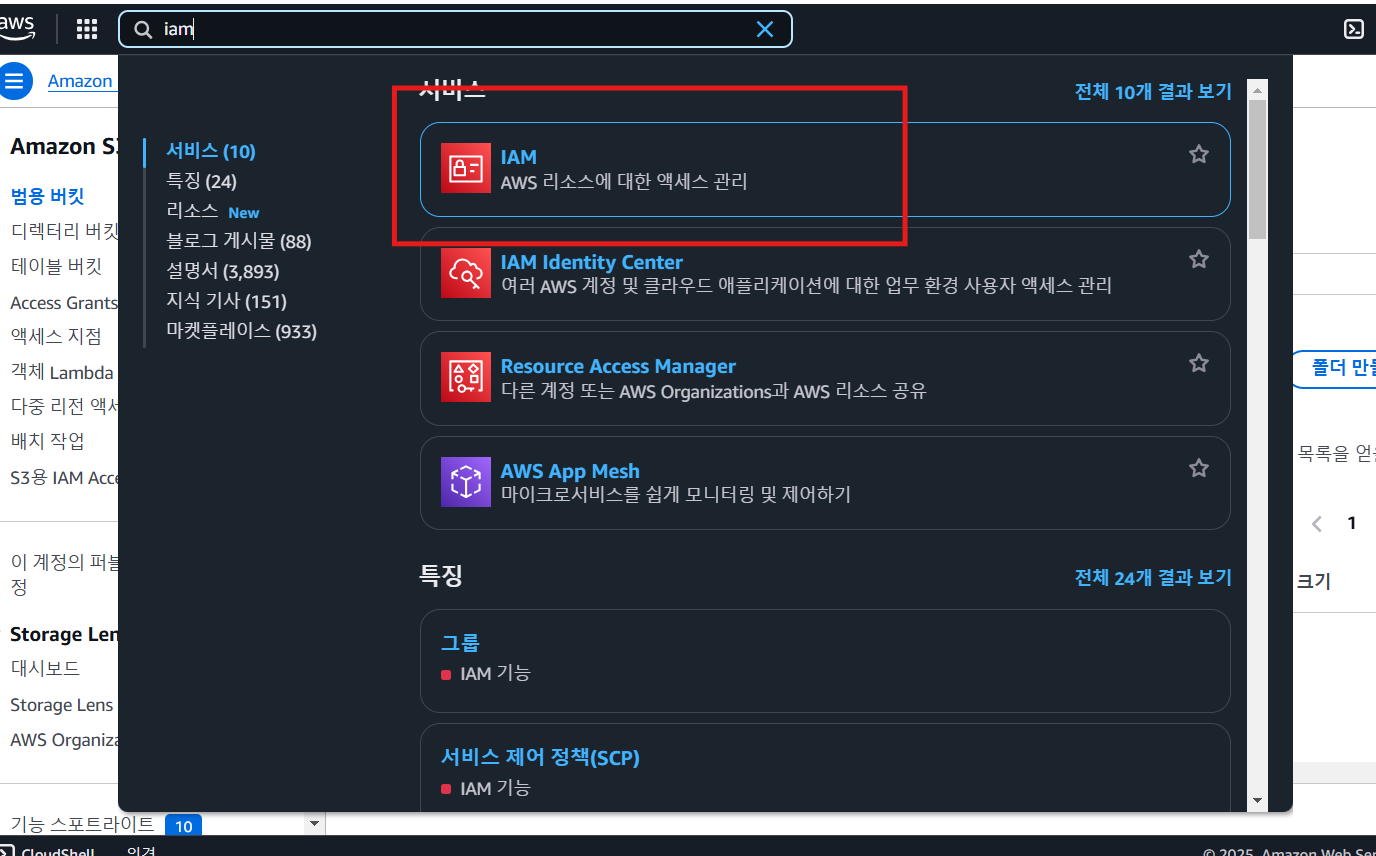
Task: Click the AWS logo home link
Action: (16, 28)
